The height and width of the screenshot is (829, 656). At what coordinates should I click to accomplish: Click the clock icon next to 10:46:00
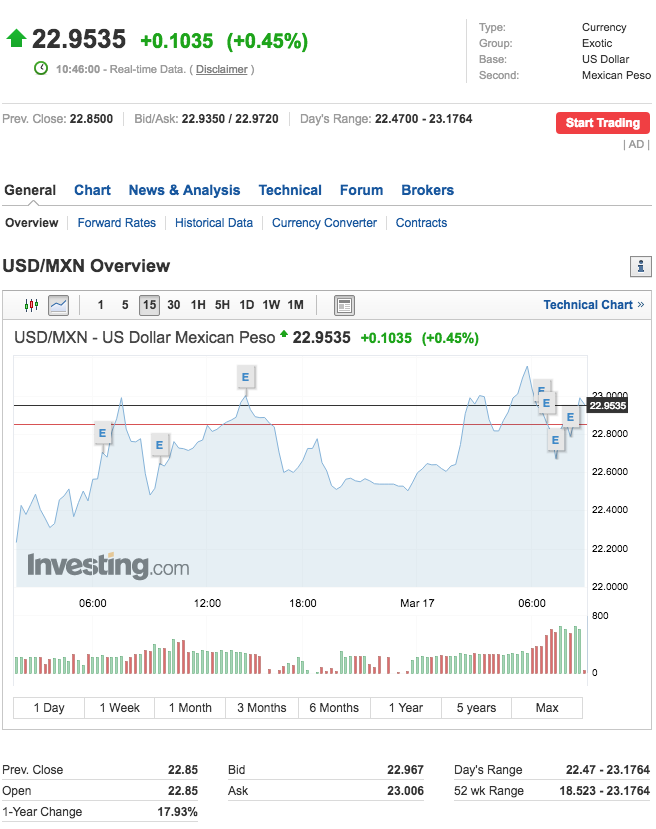41,69
